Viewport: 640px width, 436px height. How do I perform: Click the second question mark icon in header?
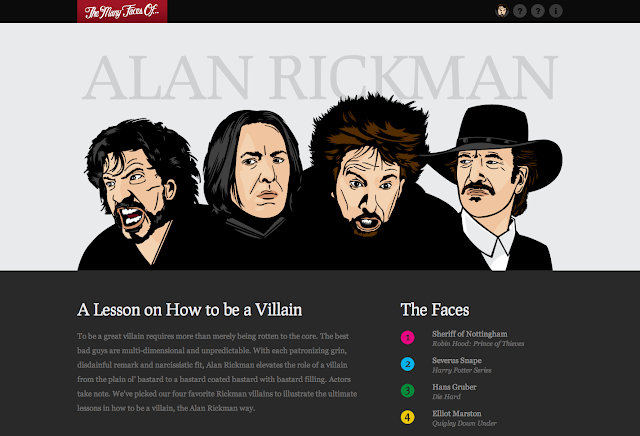(x=538, y=11)
